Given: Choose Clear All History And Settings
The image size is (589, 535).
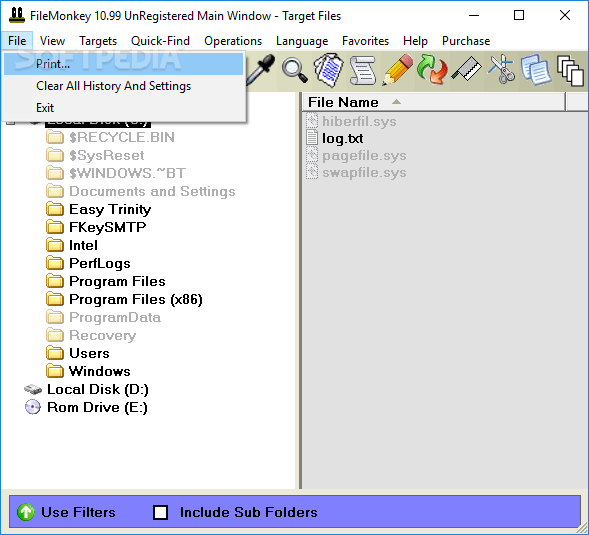Looking at the screenshot, I should point(124,86).
